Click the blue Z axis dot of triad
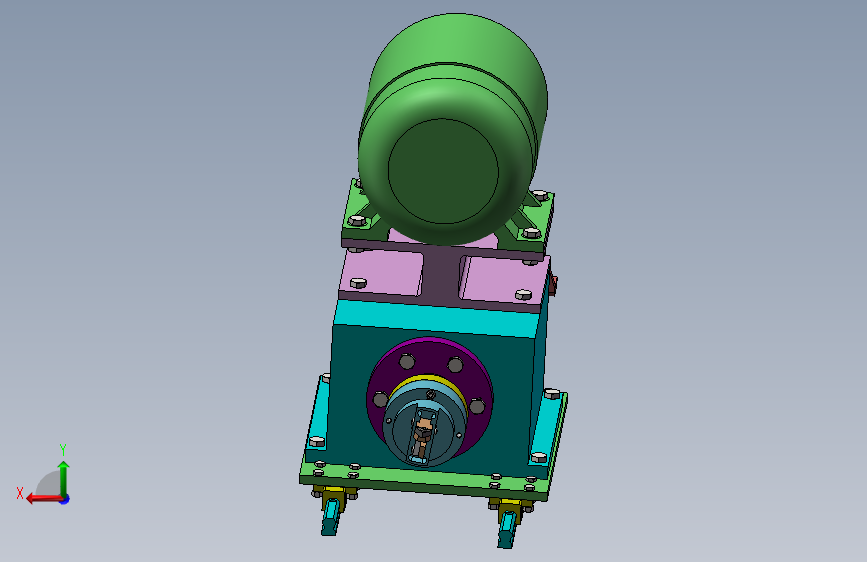 [x=65, y=499]
